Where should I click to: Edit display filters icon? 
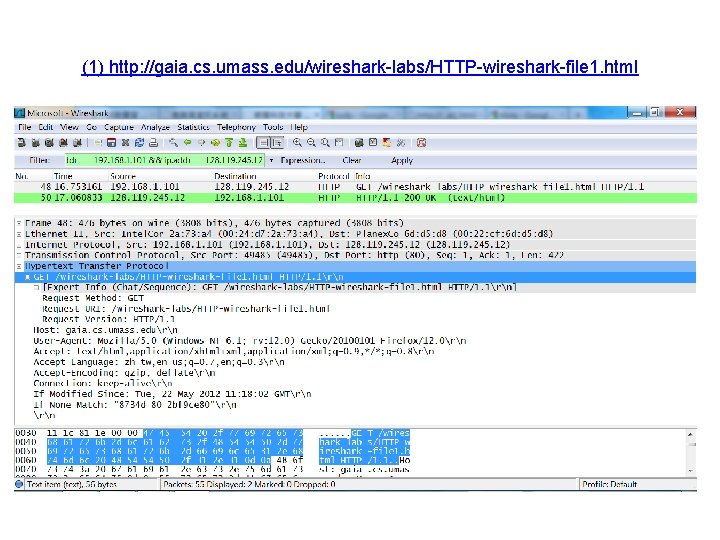coord(373,143)
